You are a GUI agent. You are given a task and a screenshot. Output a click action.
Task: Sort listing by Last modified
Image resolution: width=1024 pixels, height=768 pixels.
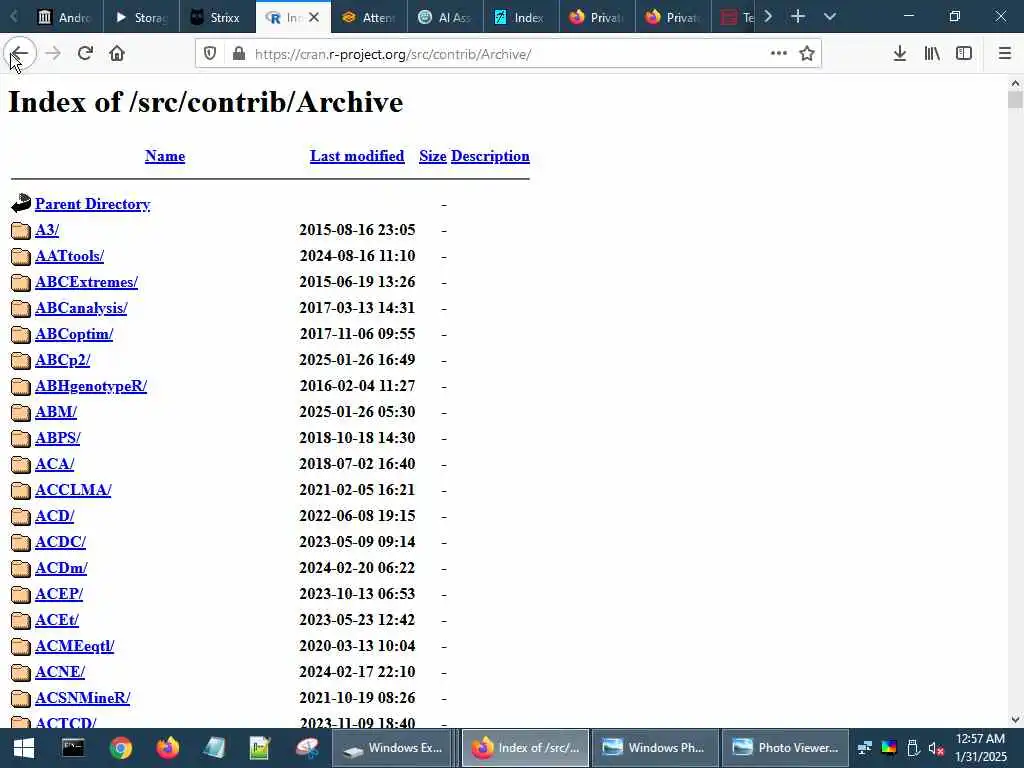coord(357,156)
